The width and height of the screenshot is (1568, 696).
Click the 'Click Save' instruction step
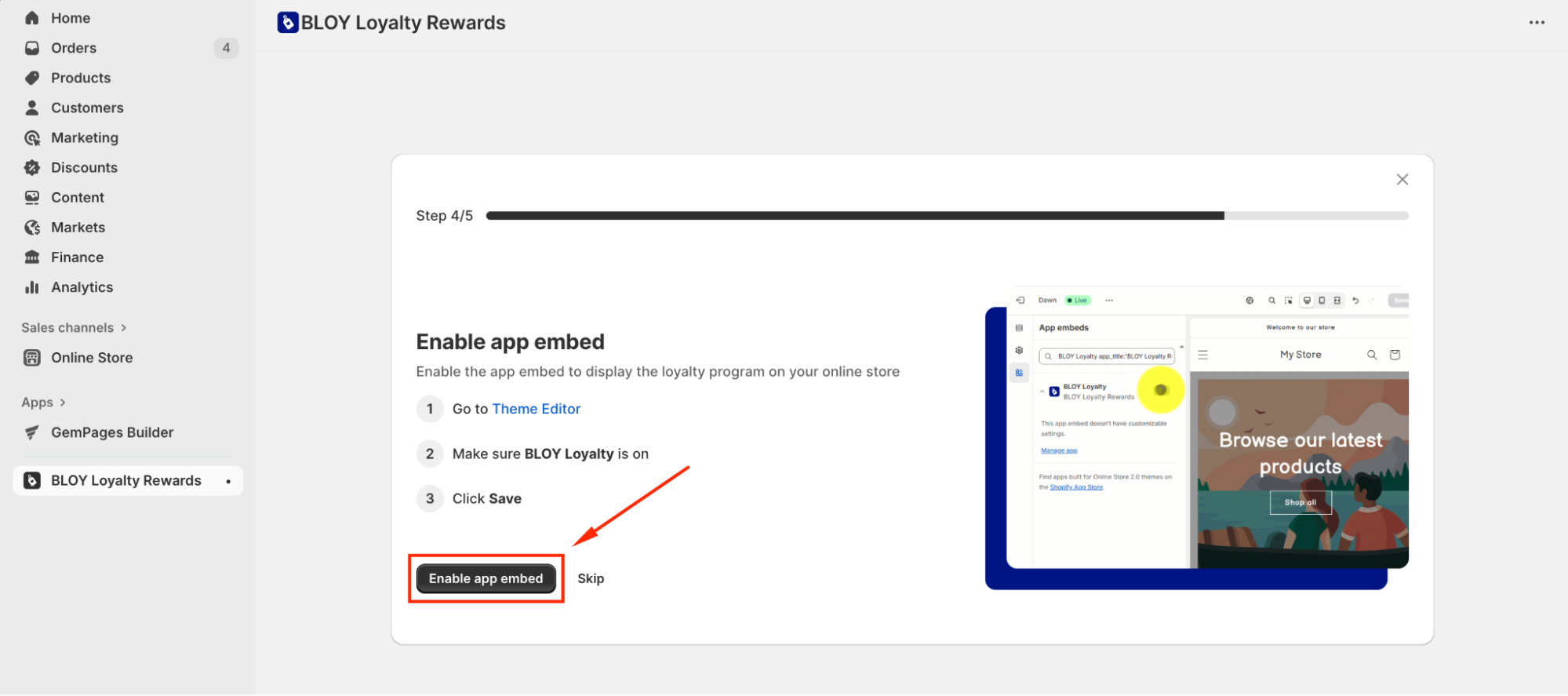pyautogui.click(x=487, y=498)
